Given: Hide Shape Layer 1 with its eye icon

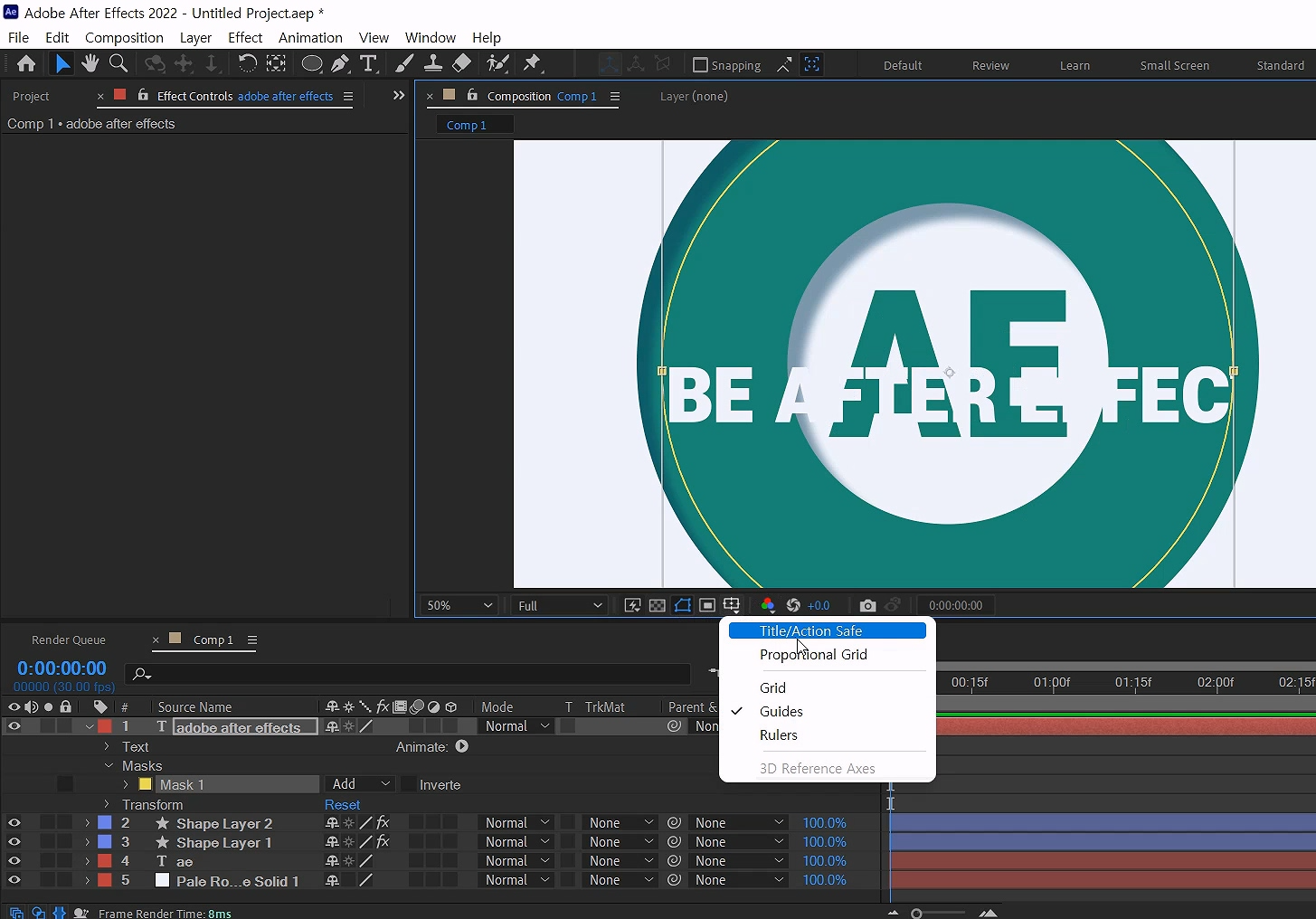Looking at the screenshot, I should [x=14, y=842].
